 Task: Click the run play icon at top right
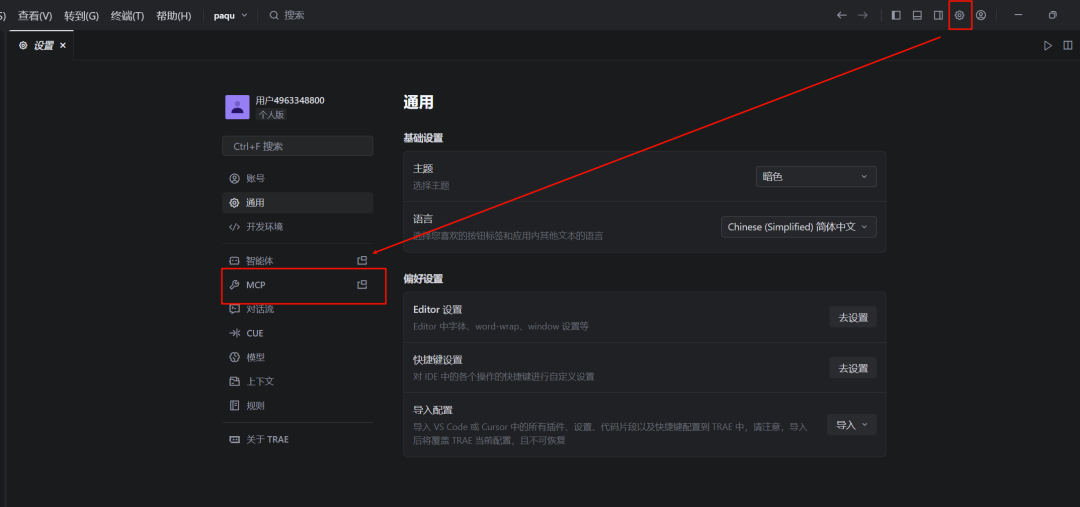click(1048, 45)
